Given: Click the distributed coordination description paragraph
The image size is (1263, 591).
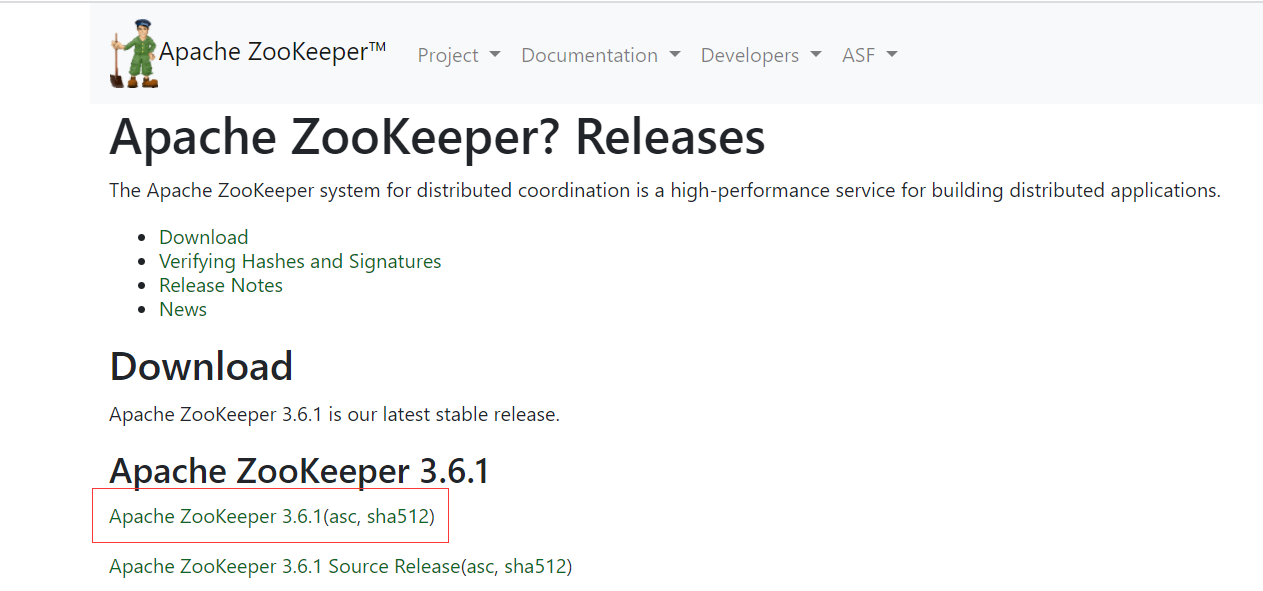Looking at the screenshot, I should [665, 190].
